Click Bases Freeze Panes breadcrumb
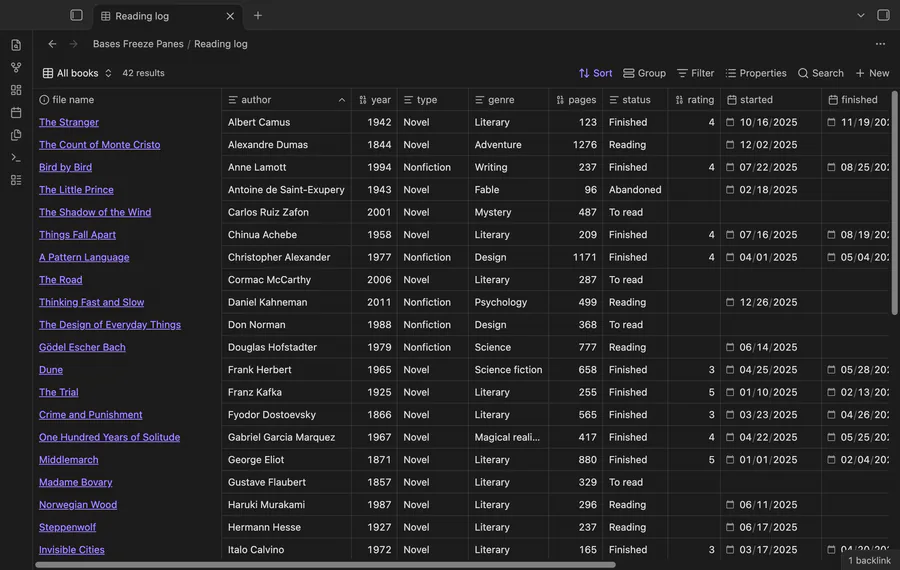 coord(138,44)
